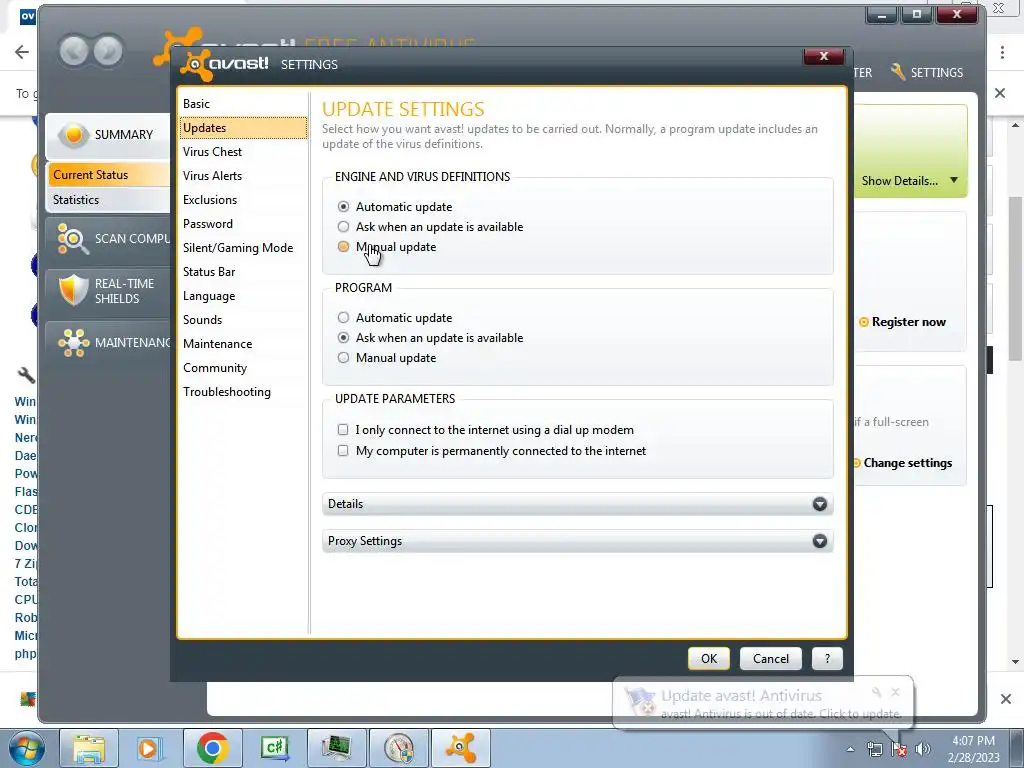Image resolution: width=1024 pixels, height=768 pixels.
Task: Open the Community settings page
Action: pyautogui.click(x=243, y=368)
